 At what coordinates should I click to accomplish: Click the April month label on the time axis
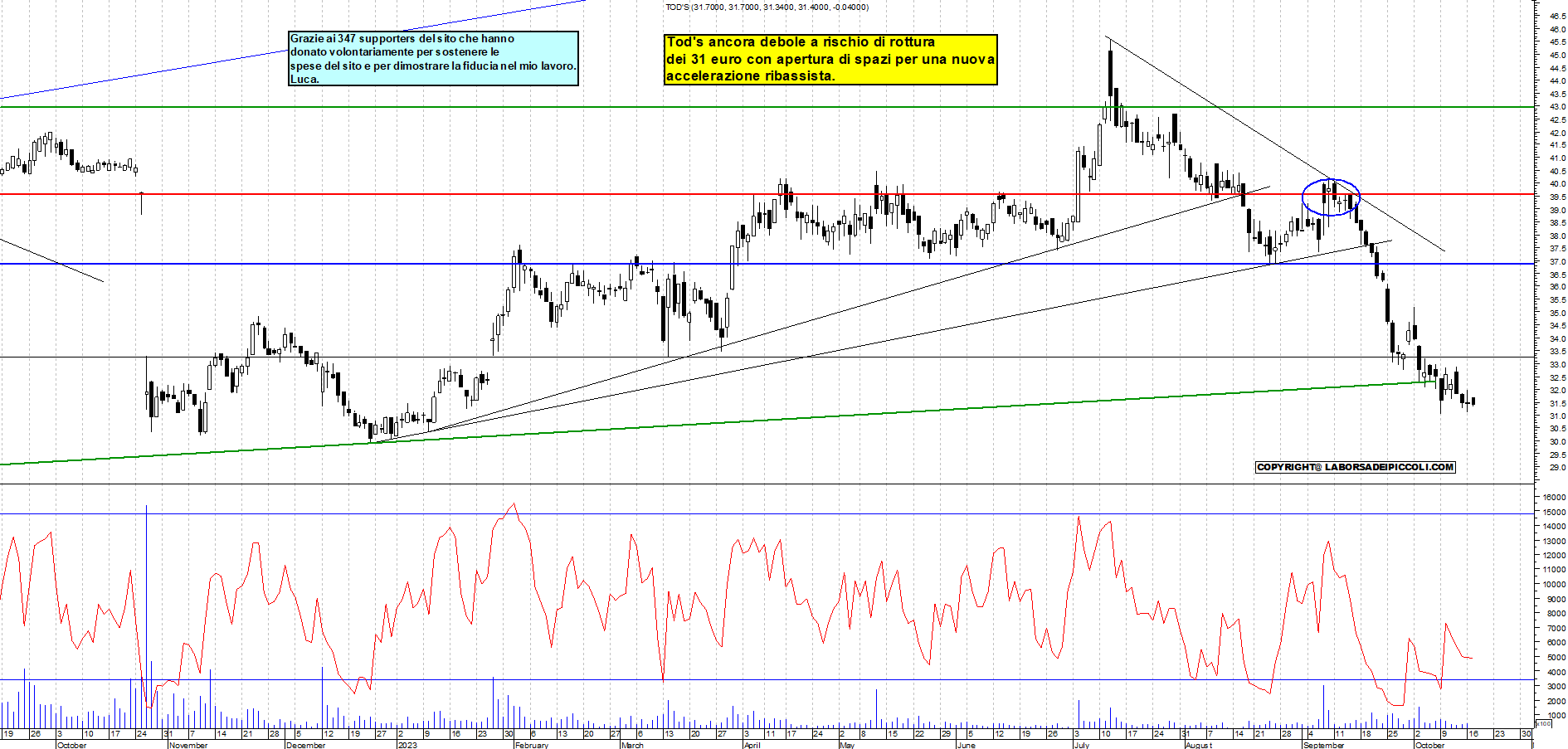coord(752,745)
